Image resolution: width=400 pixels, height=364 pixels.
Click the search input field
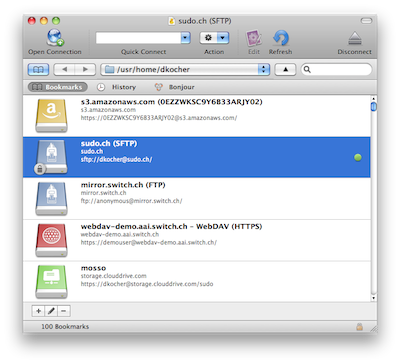(x=336, y=69)
